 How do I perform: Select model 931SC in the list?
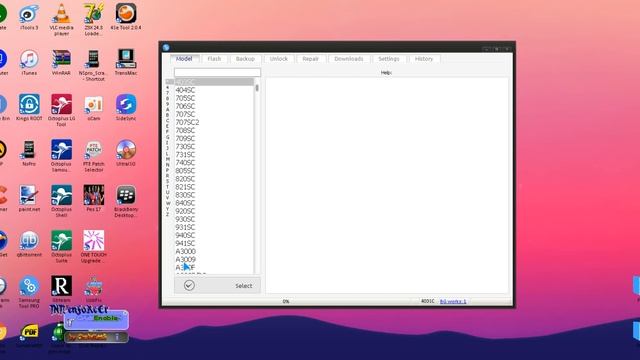tap(185, 227)
